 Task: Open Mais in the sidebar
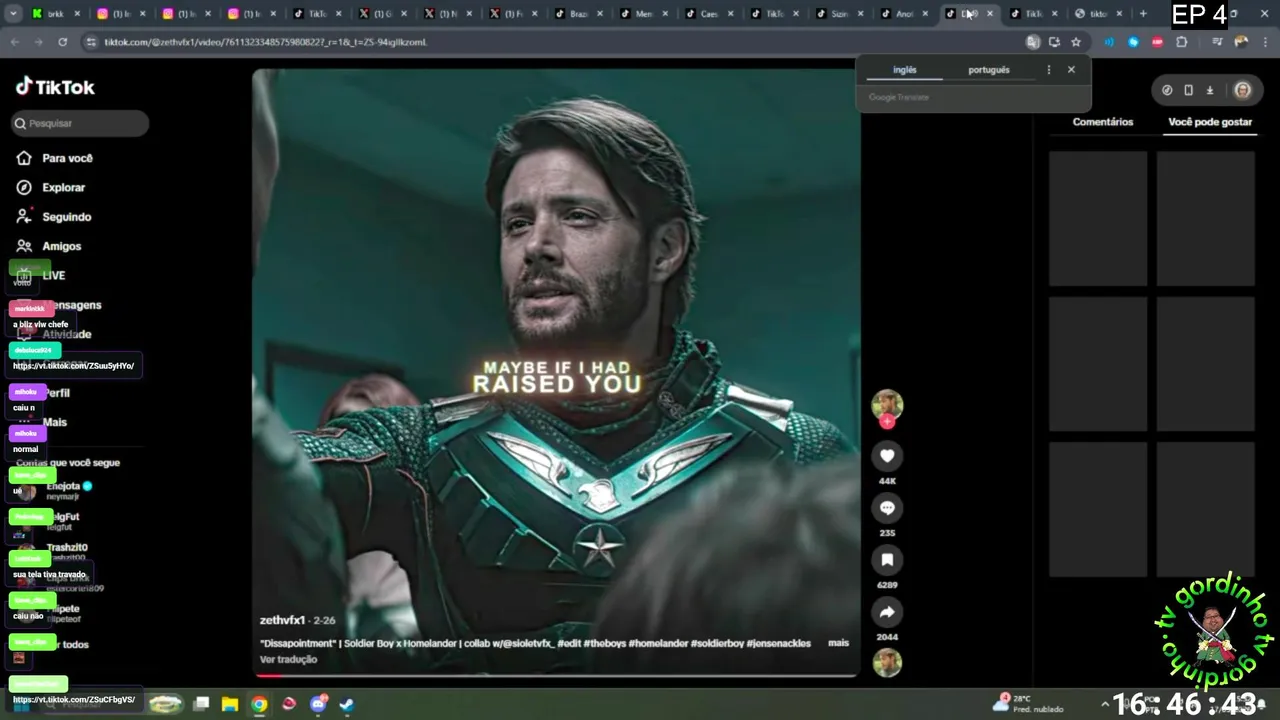point(55,422)
